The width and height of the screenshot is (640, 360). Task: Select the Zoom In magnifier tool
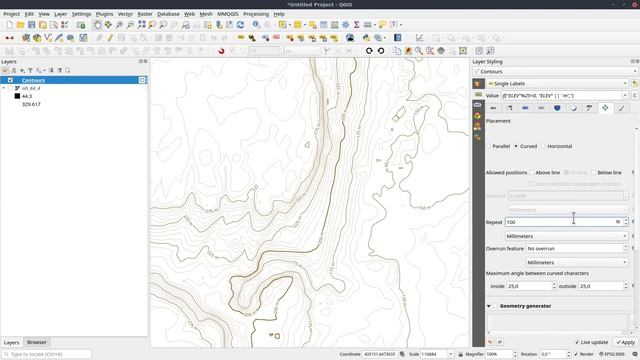(x=119, y=25)
